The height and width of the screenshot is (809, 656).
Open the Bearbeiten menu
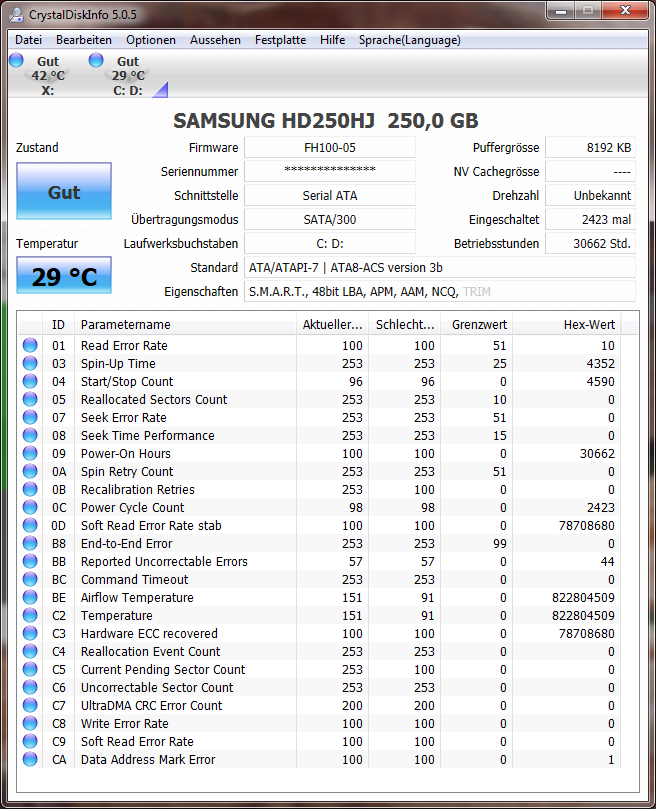pos(84,40)
